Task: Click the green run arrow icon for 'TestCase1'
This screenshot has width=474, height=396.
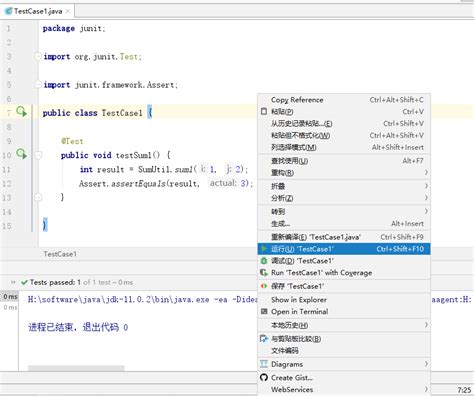Action: [264, 249]
